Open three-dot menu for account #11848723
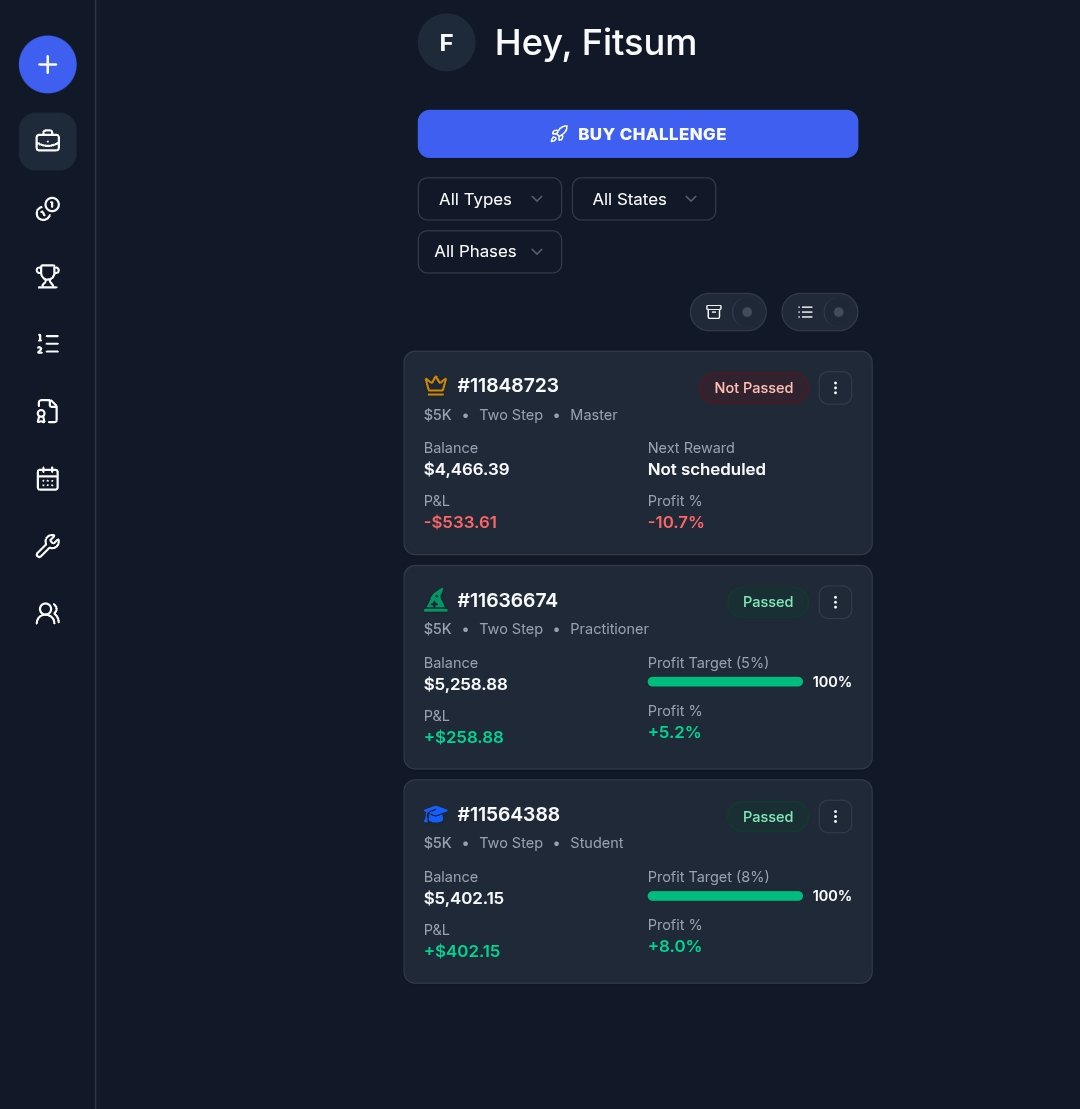This screenshot has height=1109, width=1080. (x=835, y=388)
